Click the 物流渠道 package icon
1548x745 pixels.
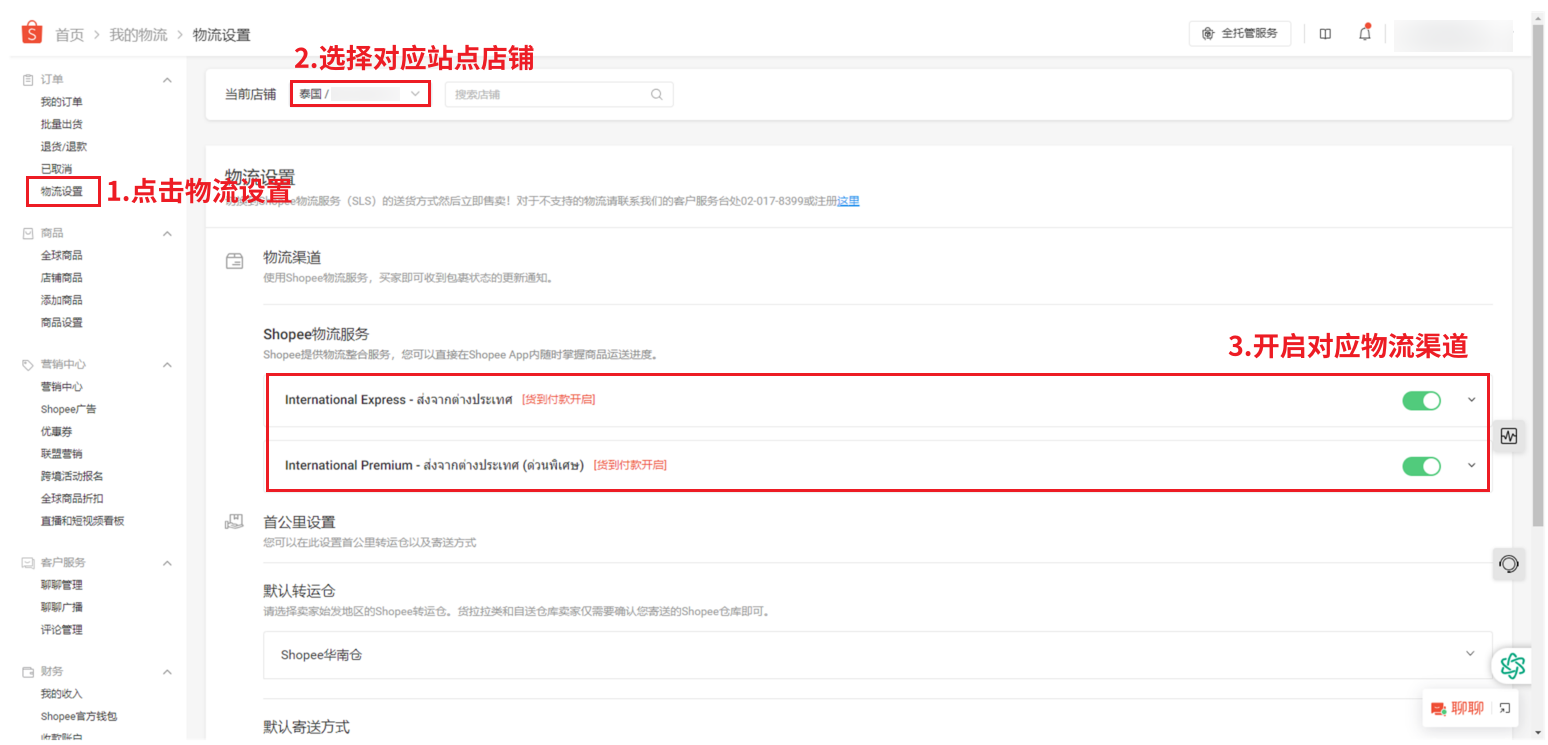pyautogui.click(x=235, y=261)
